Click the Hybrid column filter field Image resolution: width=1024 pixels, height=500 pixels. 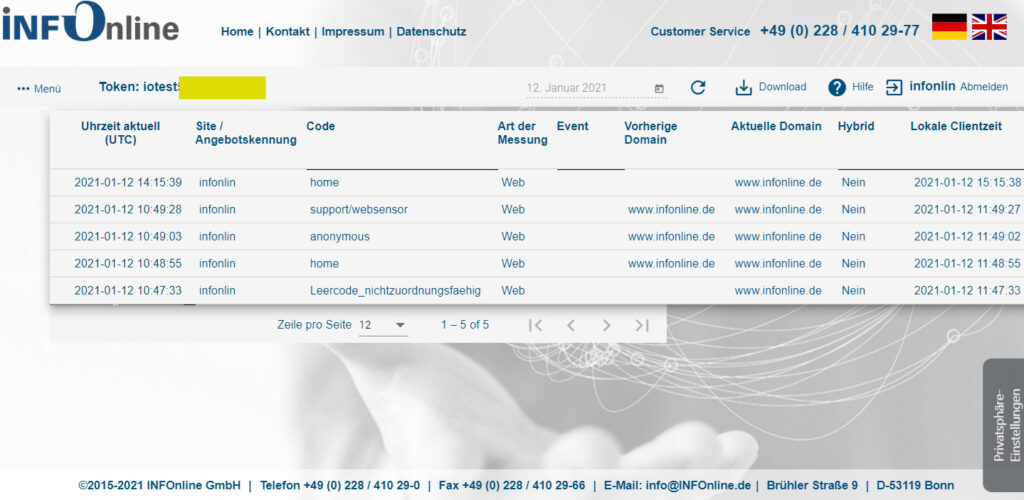point(871,161)
